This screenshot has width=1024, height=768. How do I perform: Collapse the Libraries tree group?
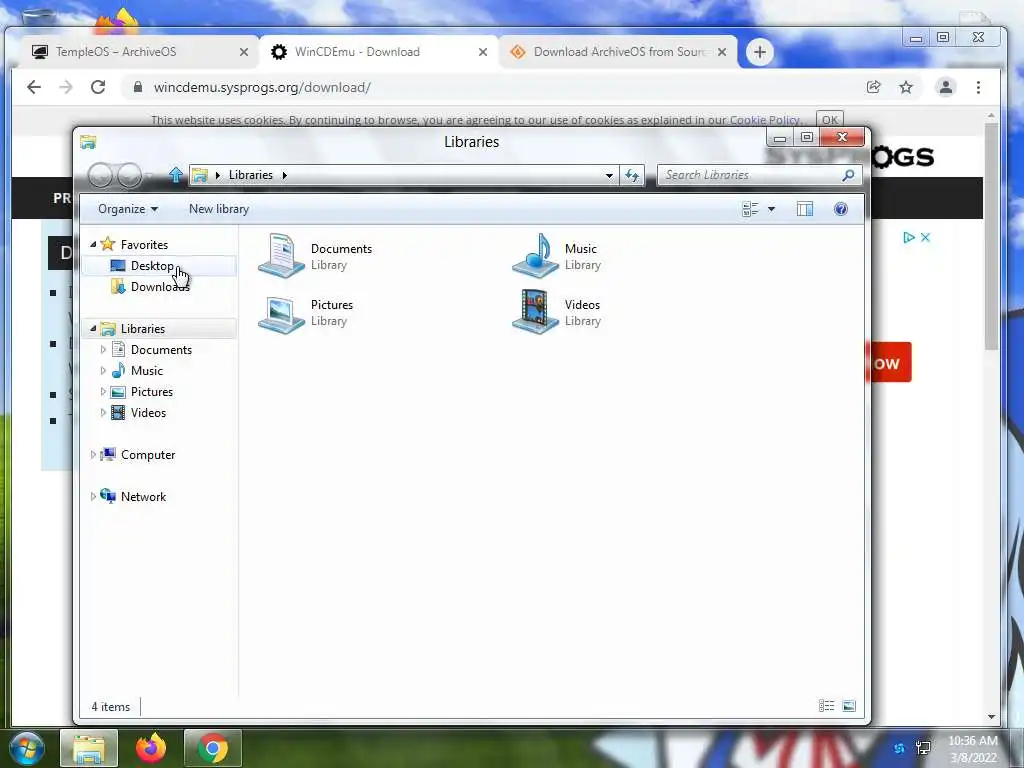tap(93, 328)
